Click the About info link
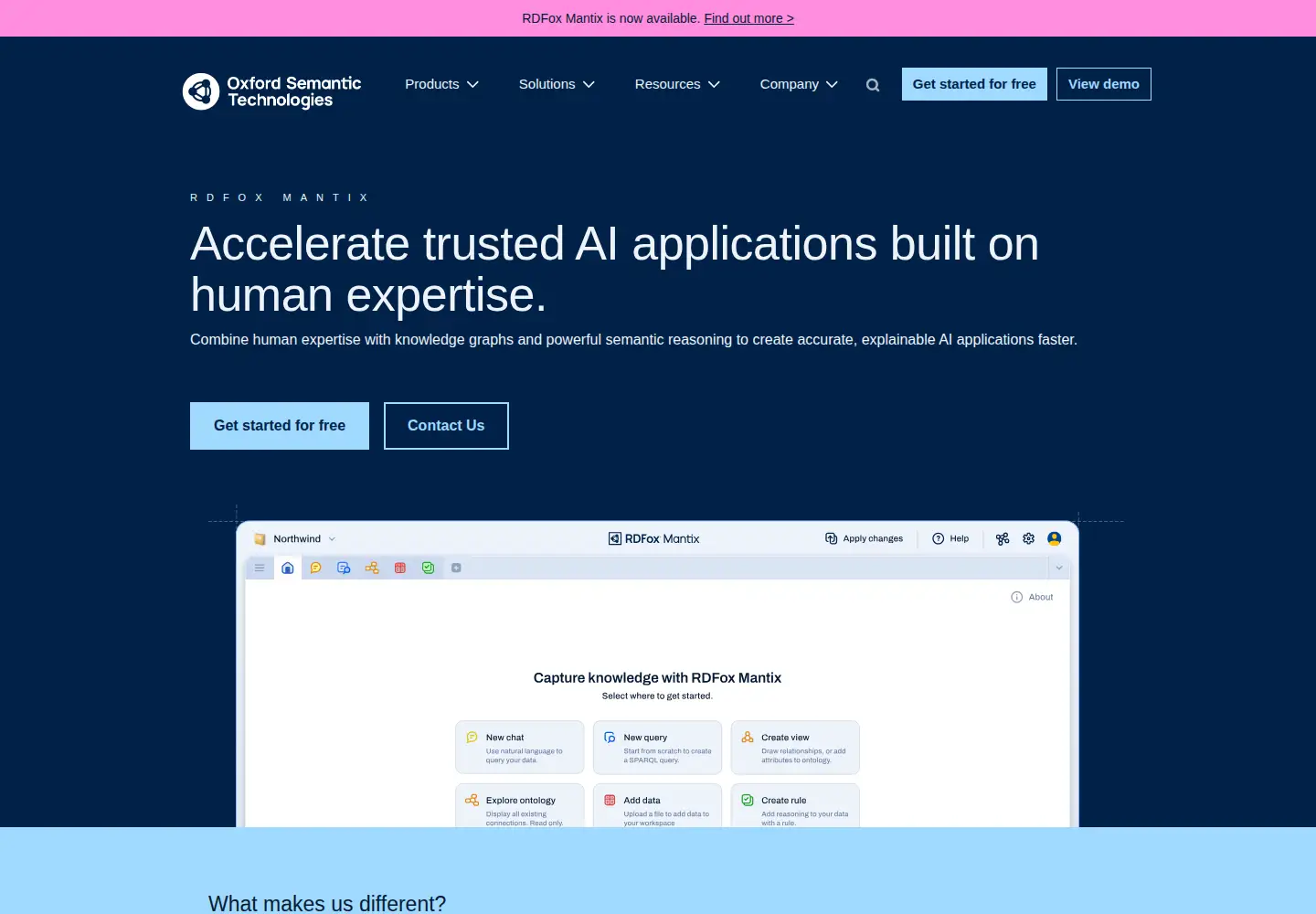The image size is (1316, 914). 1032,597
